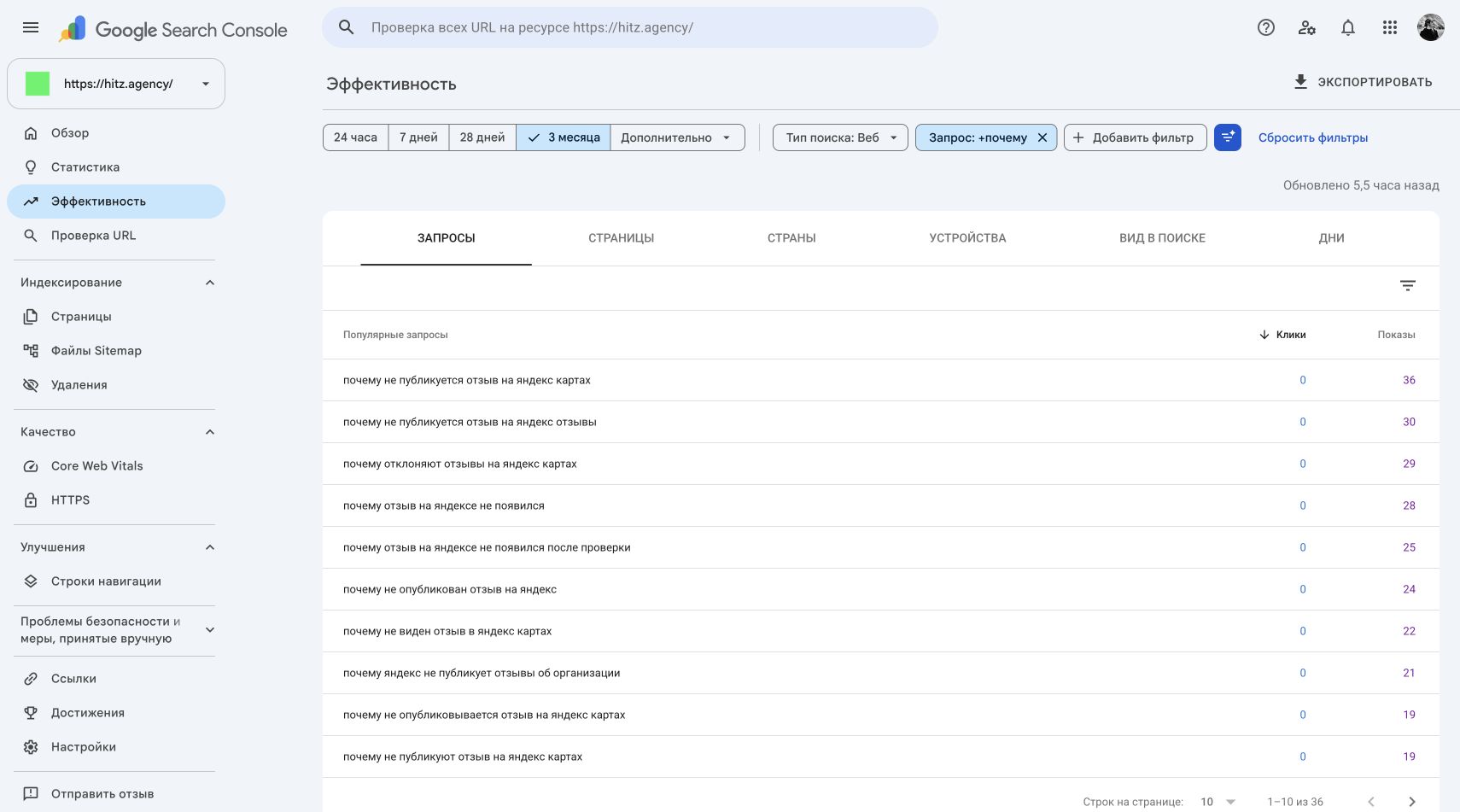Switch to the ЗАПРОСЫ tab
The height and width of the screenshot is (812, 1460).
pyautogui.click(x=447, y=238)
